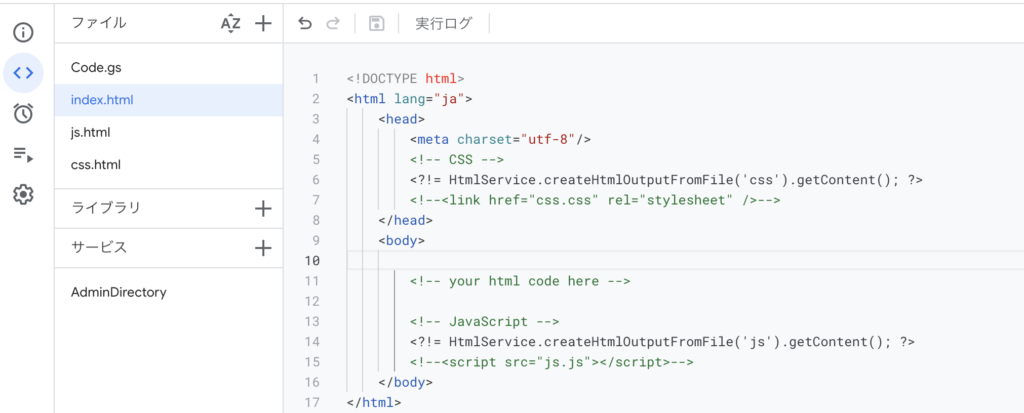Image resolution: width=1024 pixels, height=413 pixels.
Task: Select the AdminDirectory service
Action: 119,293
